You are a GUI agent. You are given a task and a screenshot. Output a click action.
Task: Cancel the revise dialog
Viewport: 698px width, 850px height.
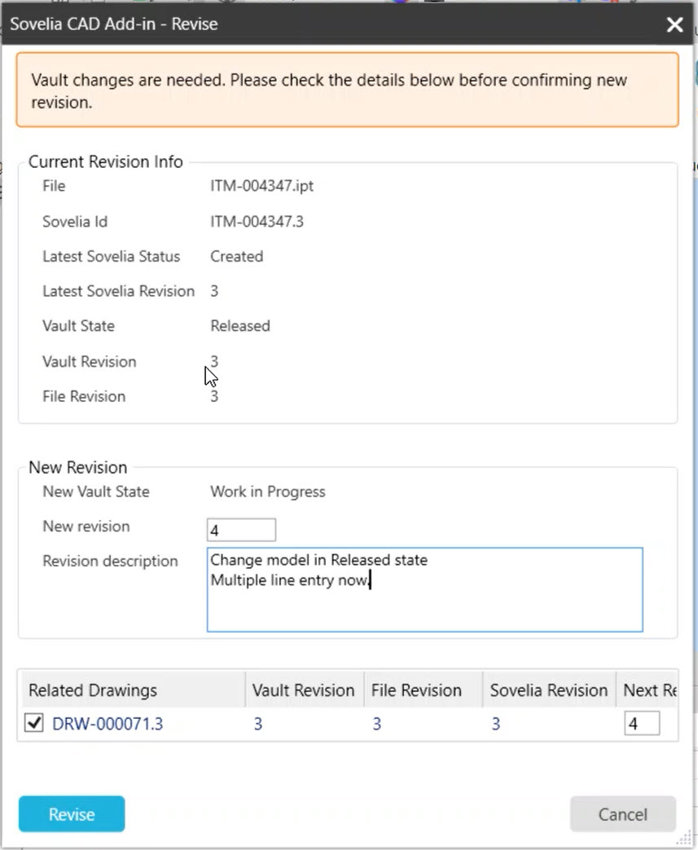click(x=623, y=814)
